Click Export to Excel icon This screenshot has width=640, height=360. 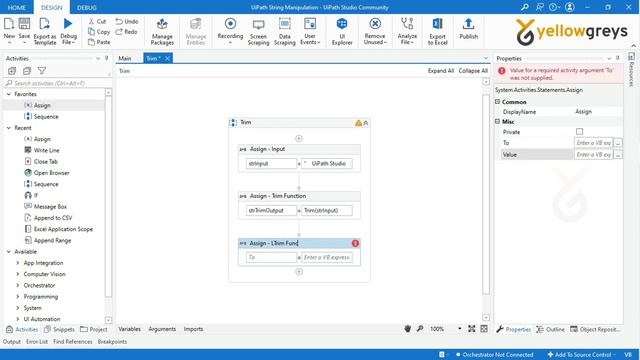438,24
